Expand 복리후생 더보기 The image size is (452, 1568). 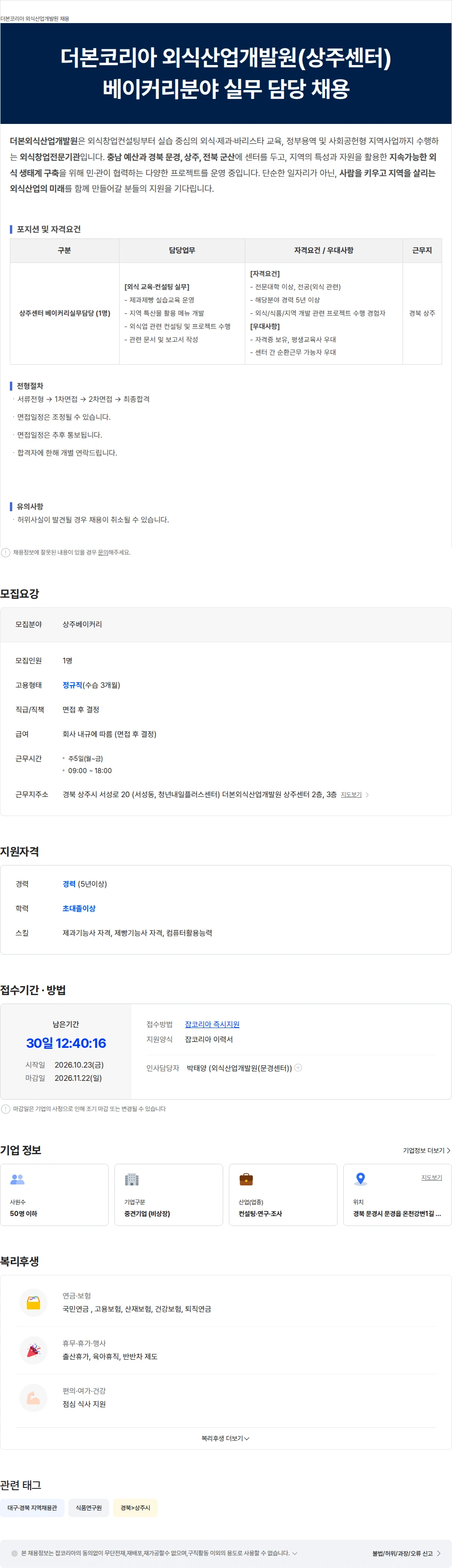(x=226, y=1438)
